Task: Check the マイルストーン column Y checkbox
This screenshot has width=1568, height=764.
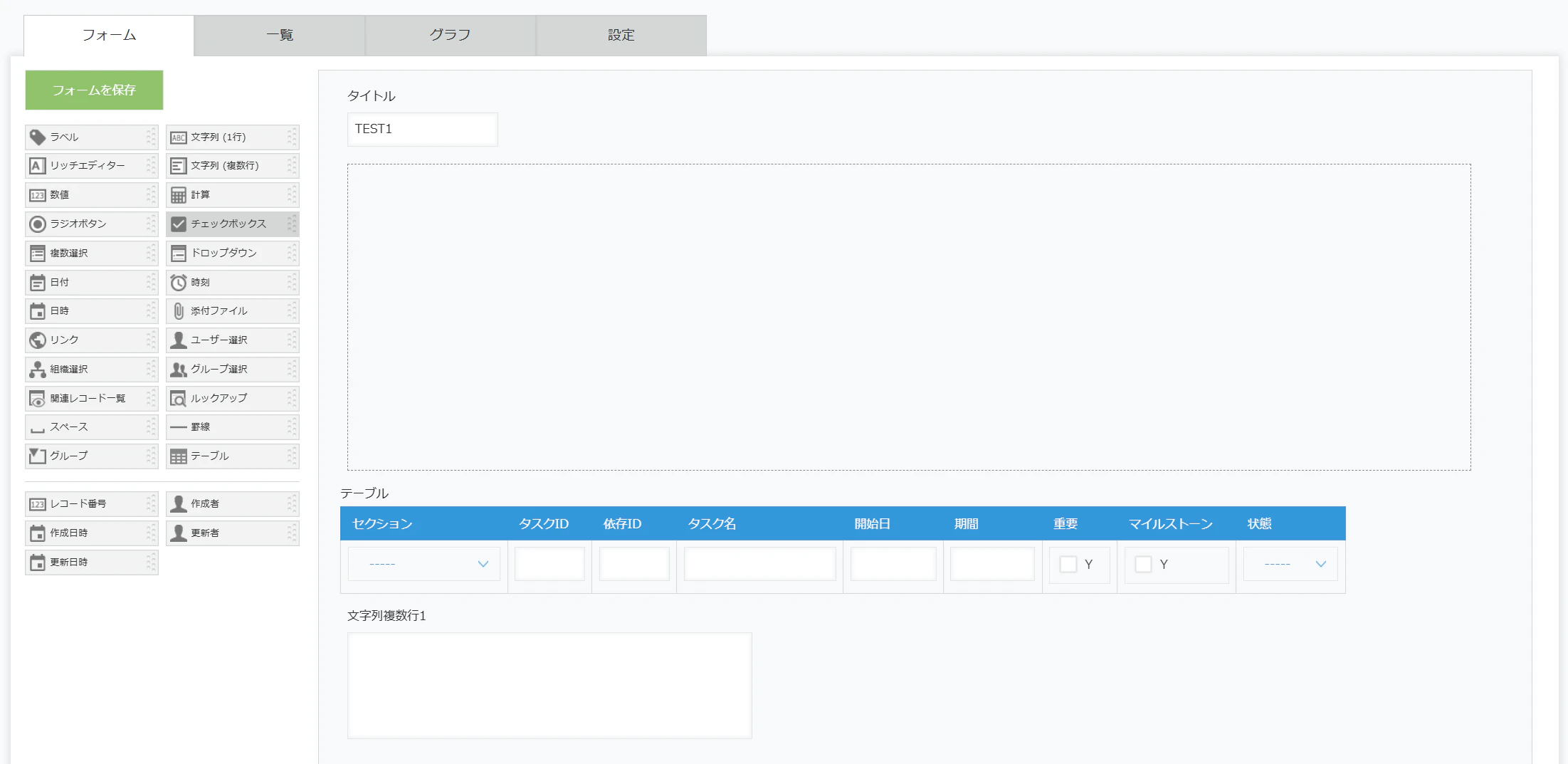Action: (1143, 565)
